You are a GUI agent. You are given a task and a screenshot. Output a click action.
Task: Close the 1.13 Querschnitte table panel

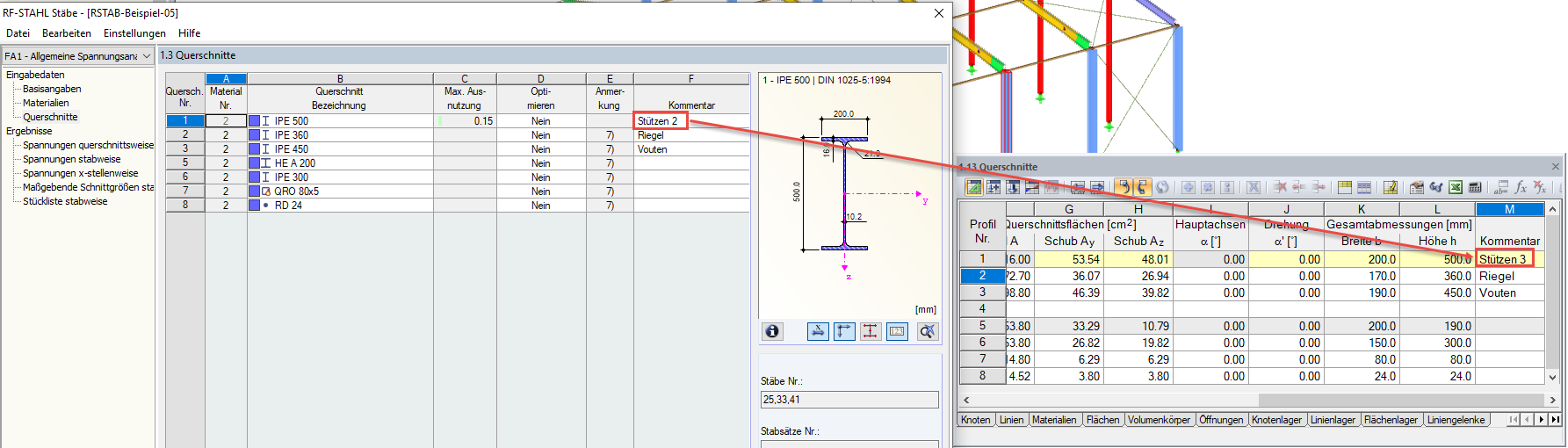[x=1556, y=166]
